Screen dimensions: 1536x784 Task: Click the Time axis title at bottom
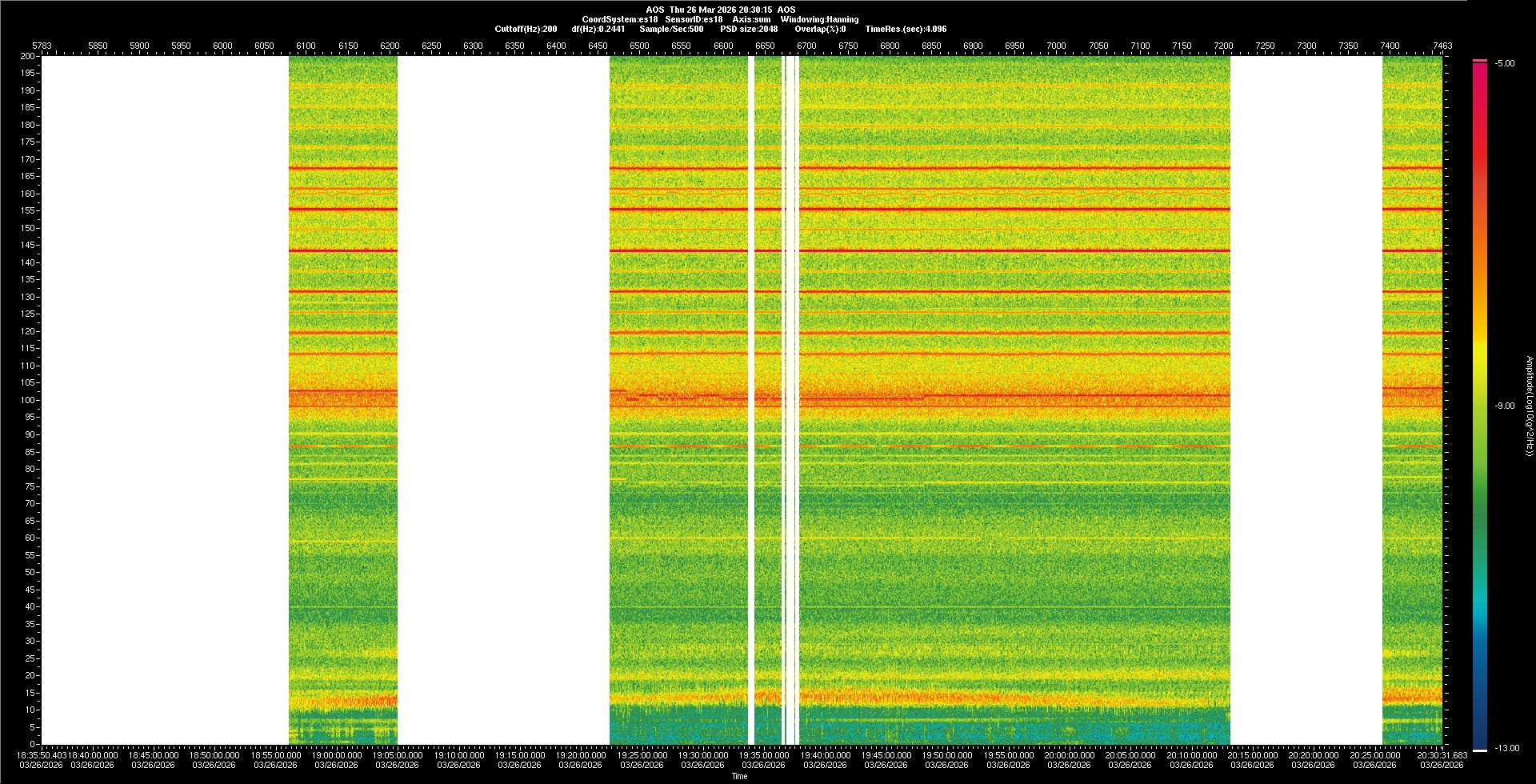739,776
